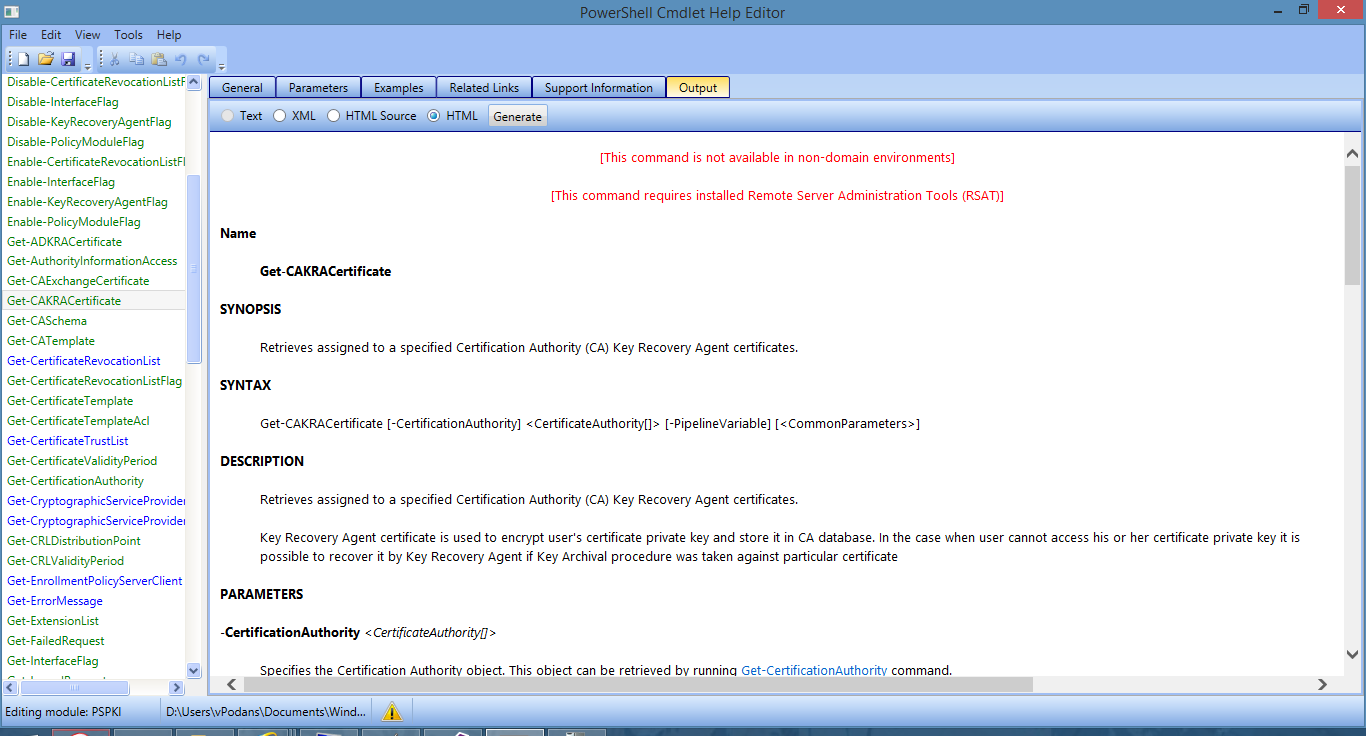Select Get-CATemplate in cmdlet list
This screenshot has width=1366, height=736.
[x=51, y=341]
